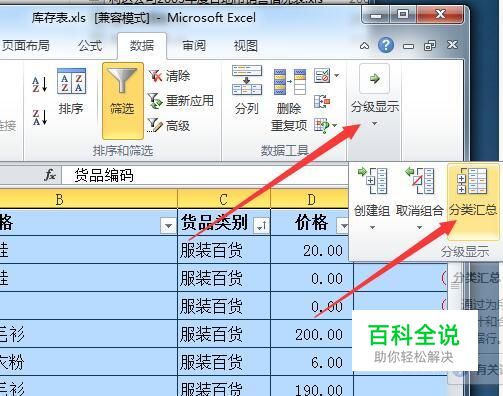Select 服装百货 cell in the 6.00 row
Screen dimensions: 503x396
[x=224, y=362]
